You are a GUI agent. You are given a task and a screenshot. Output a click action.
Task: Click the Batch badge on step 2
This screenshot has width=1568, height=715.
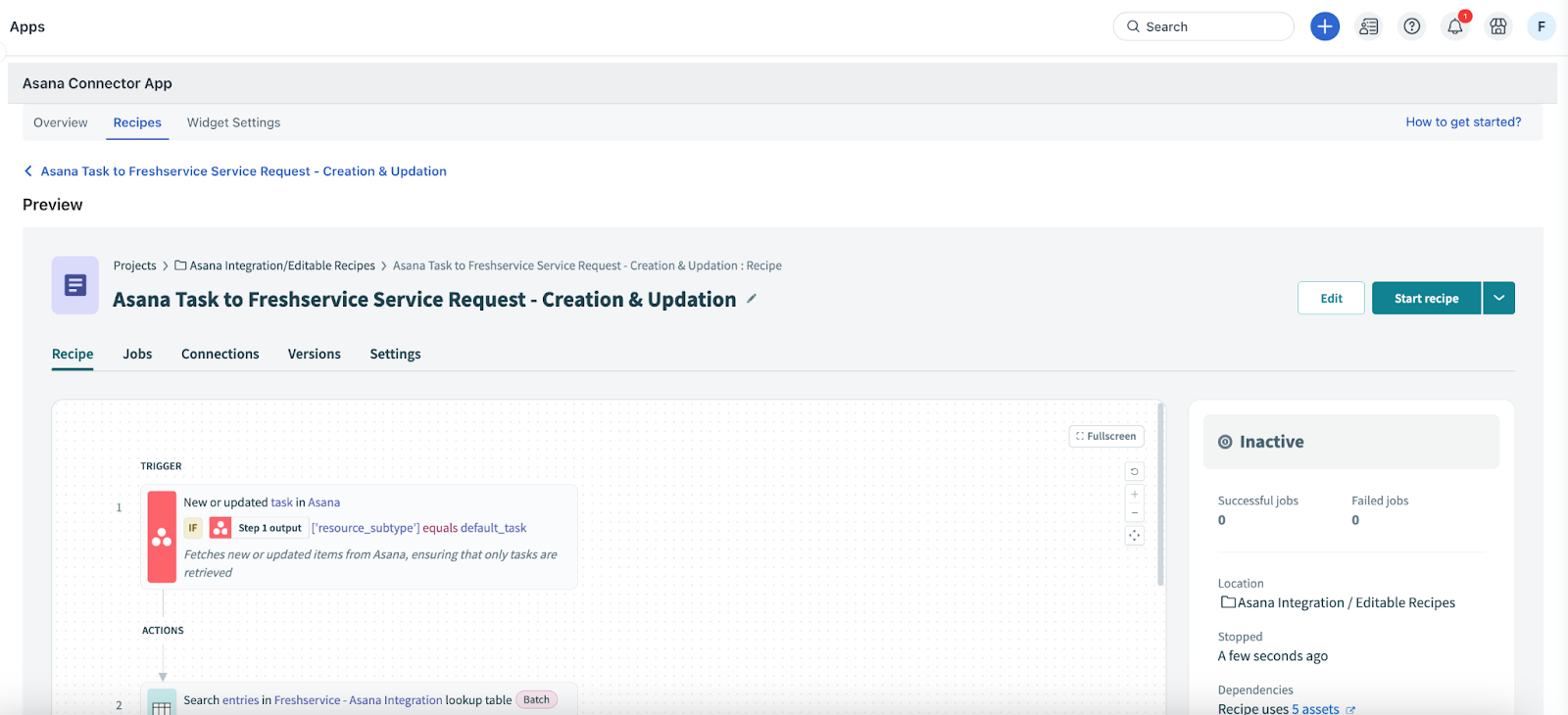[536, 699]
